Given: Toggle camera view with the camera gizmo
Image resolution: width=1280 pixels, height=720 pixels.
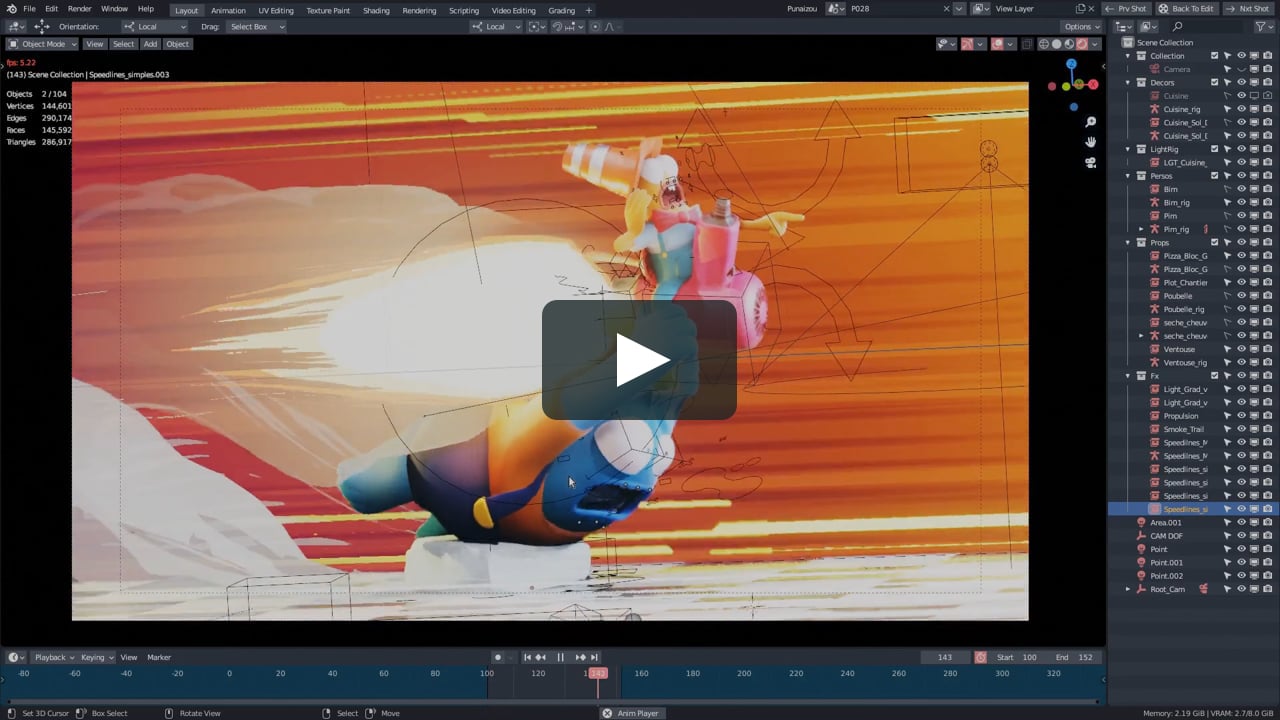Looking at the screenshot, I should [1091, 162].
